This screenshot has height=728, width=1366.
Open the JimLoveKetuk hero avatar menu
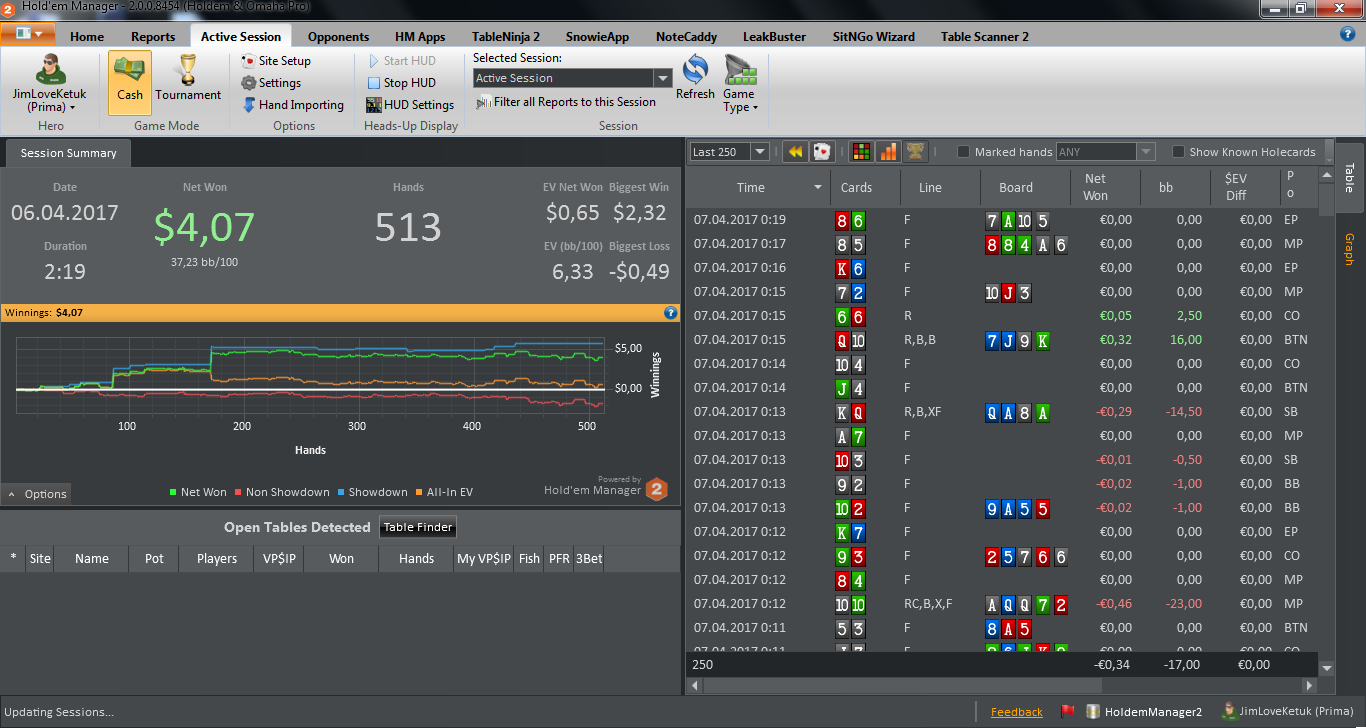click(49, 83)
